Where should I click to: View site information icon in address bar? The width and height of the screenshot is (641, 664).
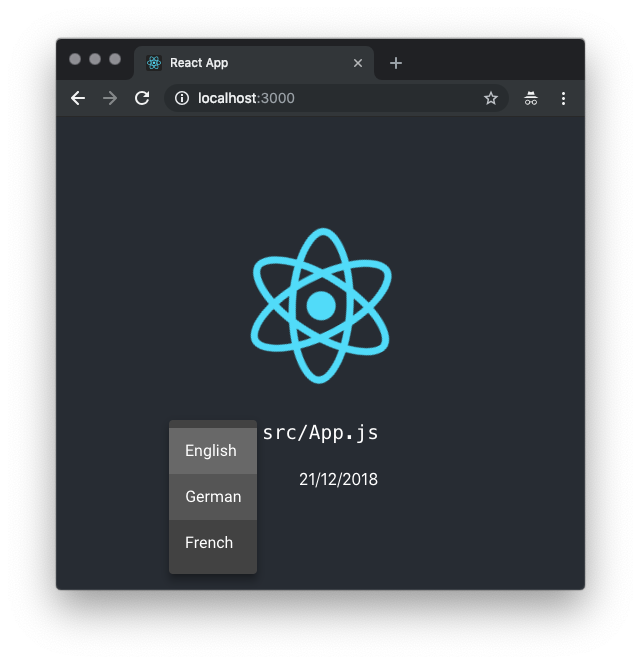pyautogui.click(x=182, y=98)
